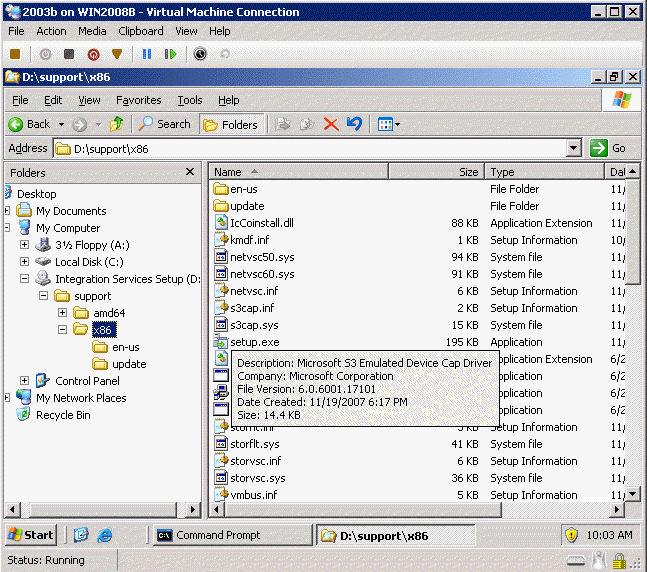This screenshot has width=647, height=572.
Task: Open the VM File menu
Action: 17,31
